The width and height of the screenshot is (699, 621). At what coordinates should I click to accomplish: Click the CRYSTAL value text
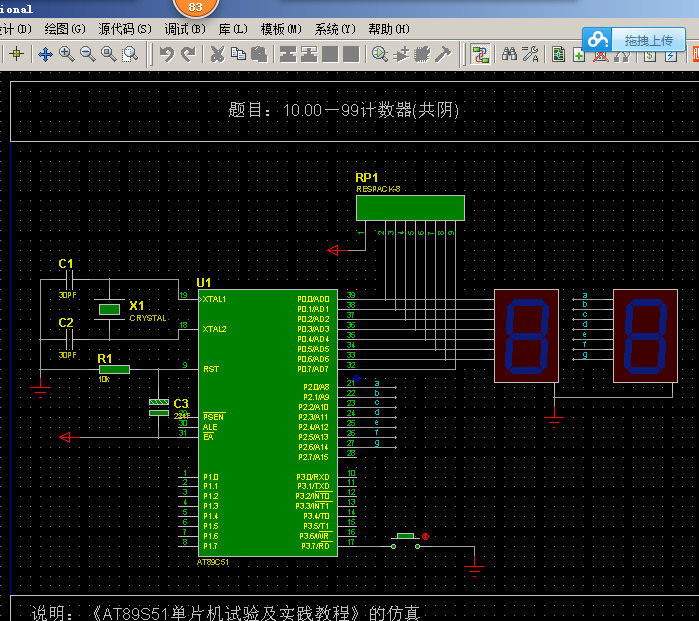pyautogui.click(x=148, y=318)
